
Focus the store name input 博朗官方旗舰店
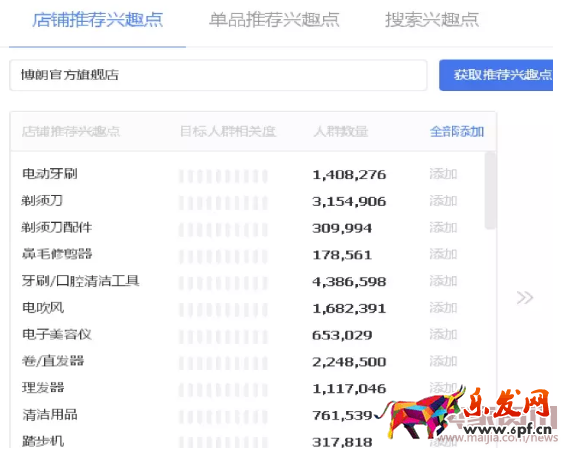tap(218, 75)
